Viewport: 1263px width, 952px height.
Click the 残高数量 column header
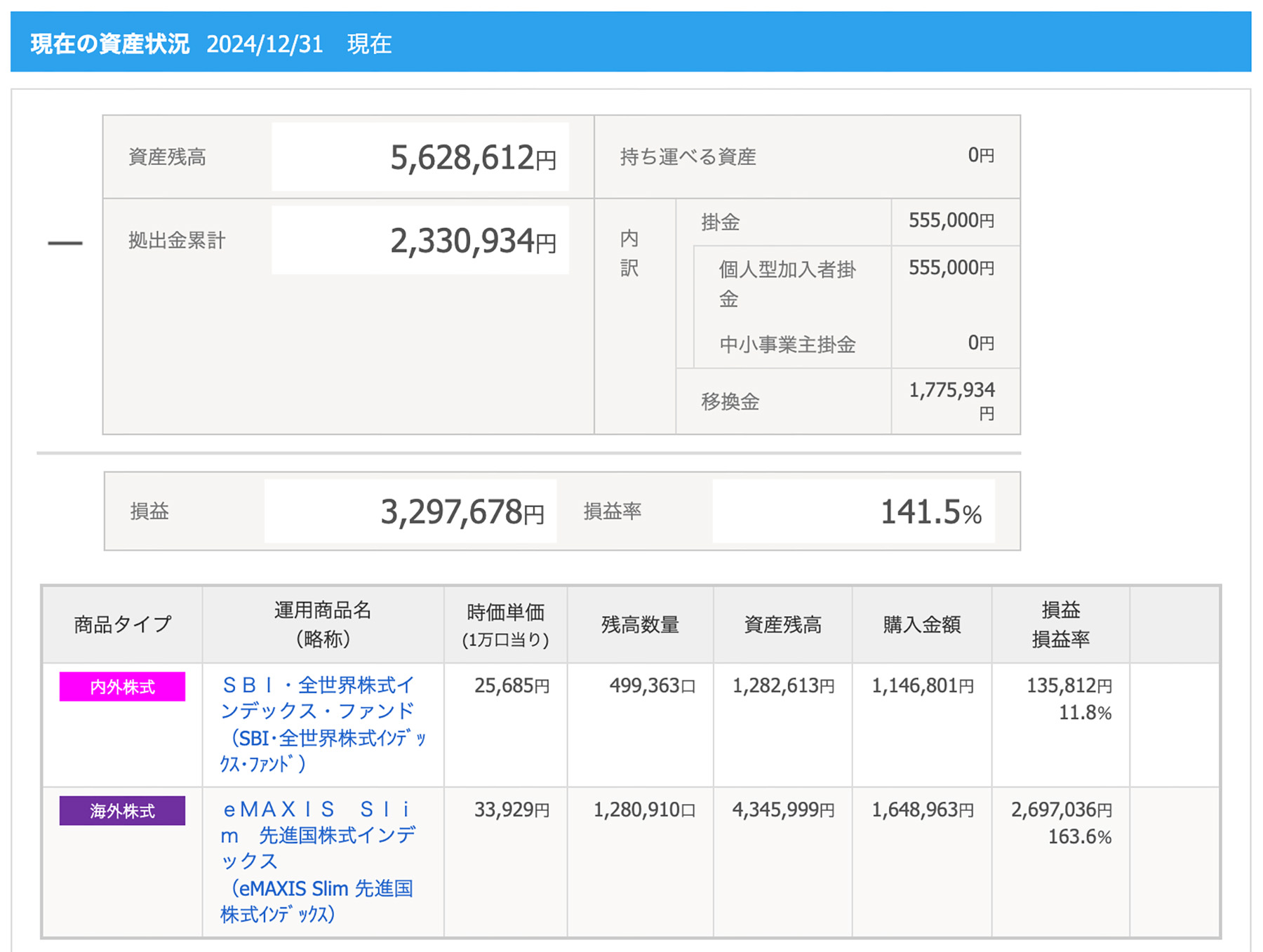(640, 624)
